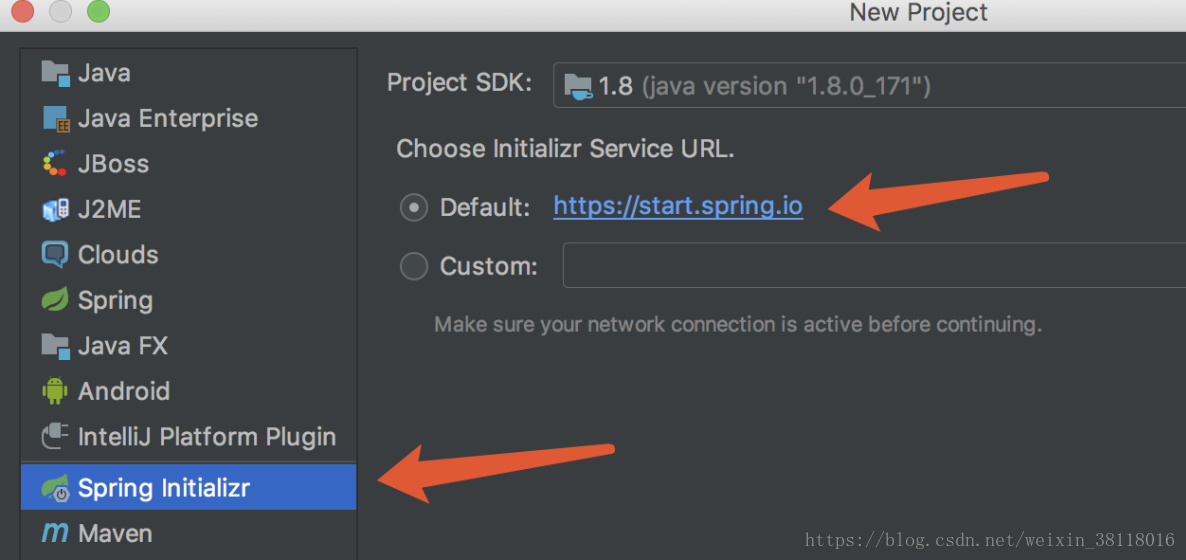
Task: Click the IntelliJ Platform Plugin plug icon
Action: 55,437
